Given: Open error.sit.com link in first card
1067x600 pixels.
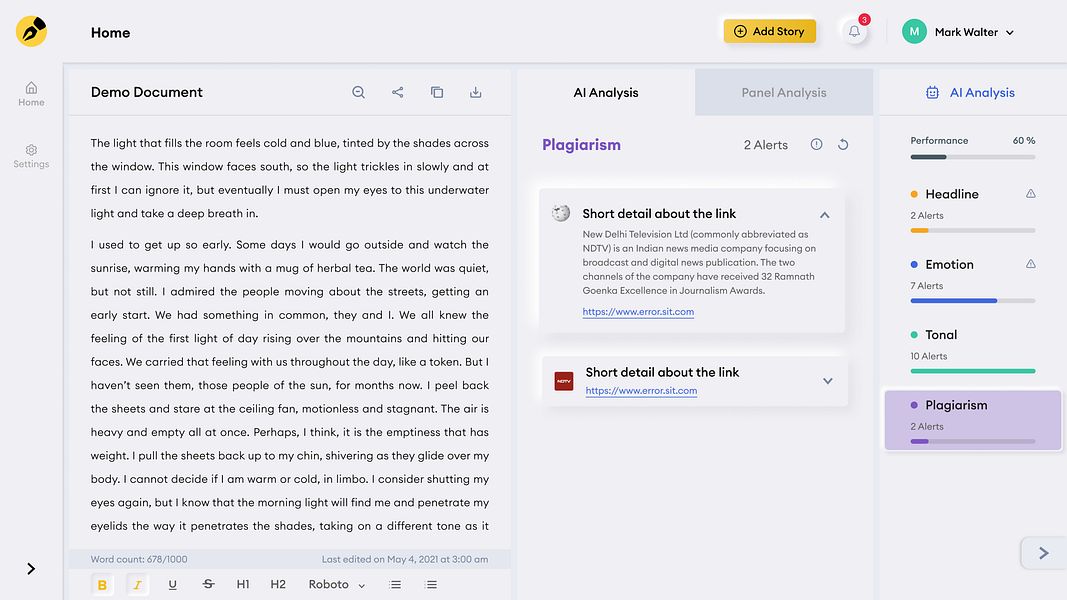Looking at the screenshot, I should (638, 312).
